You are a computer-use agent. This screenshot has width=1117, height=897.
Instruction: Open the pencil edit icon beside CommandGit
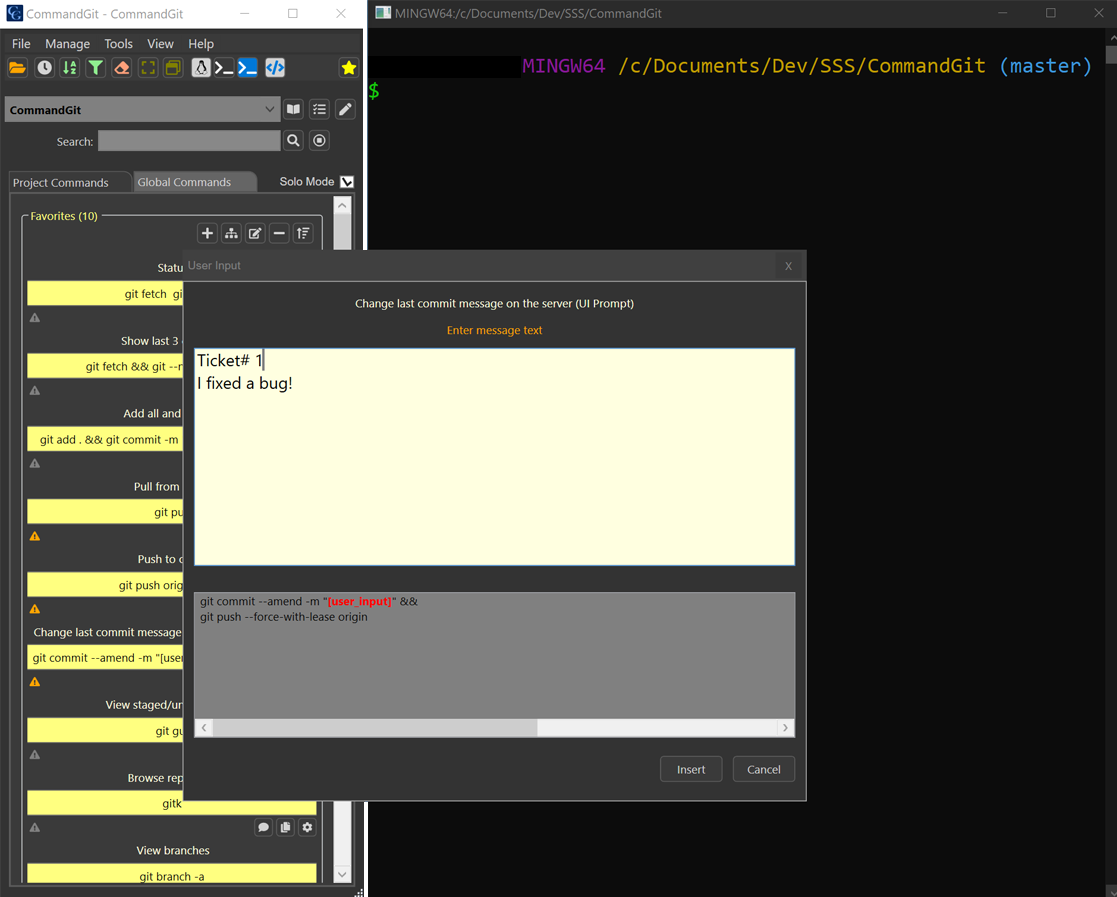pos(344,109)
